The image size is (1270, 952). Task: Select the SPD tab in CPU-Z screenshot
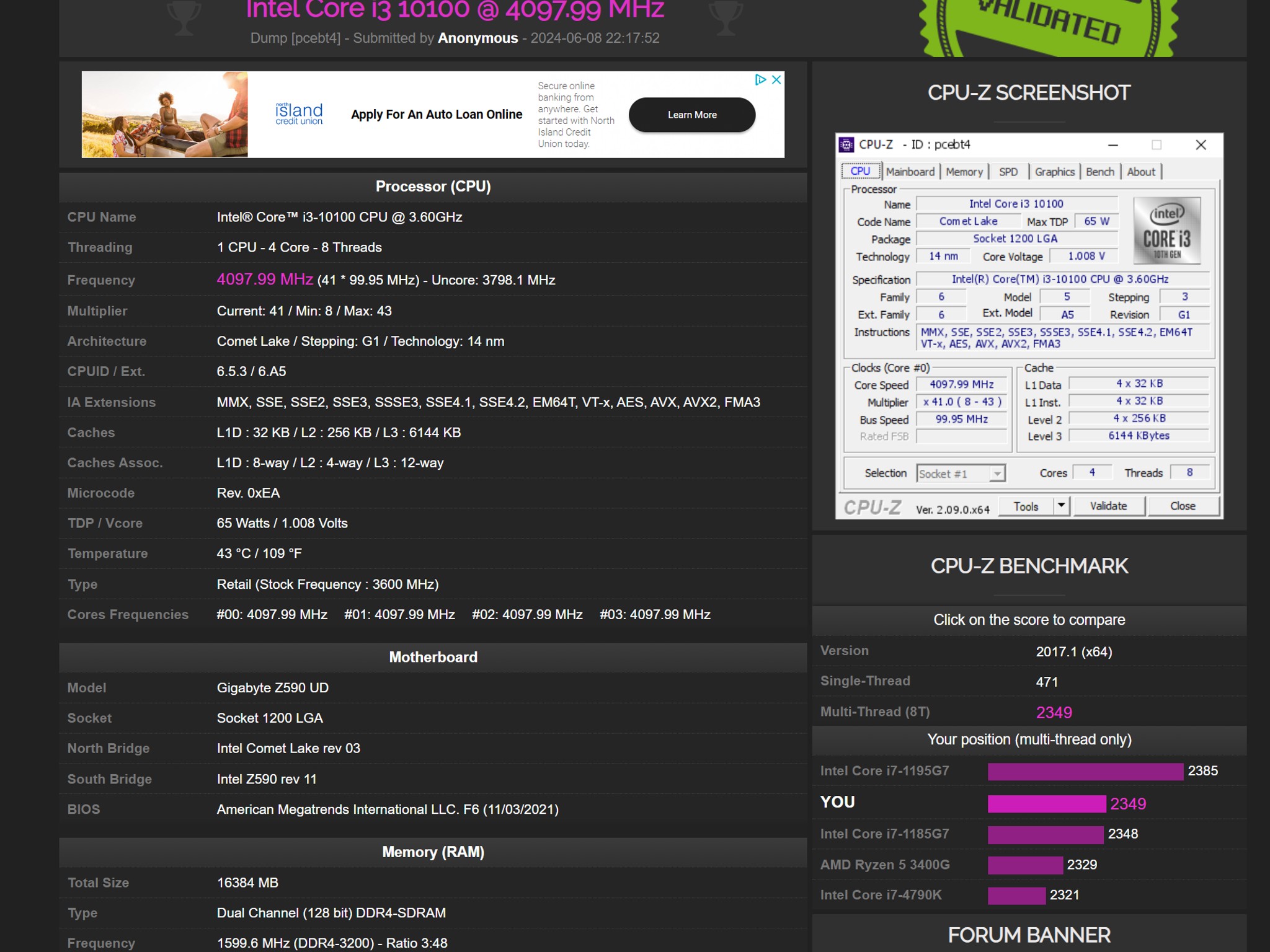(x=1008, y=172)
